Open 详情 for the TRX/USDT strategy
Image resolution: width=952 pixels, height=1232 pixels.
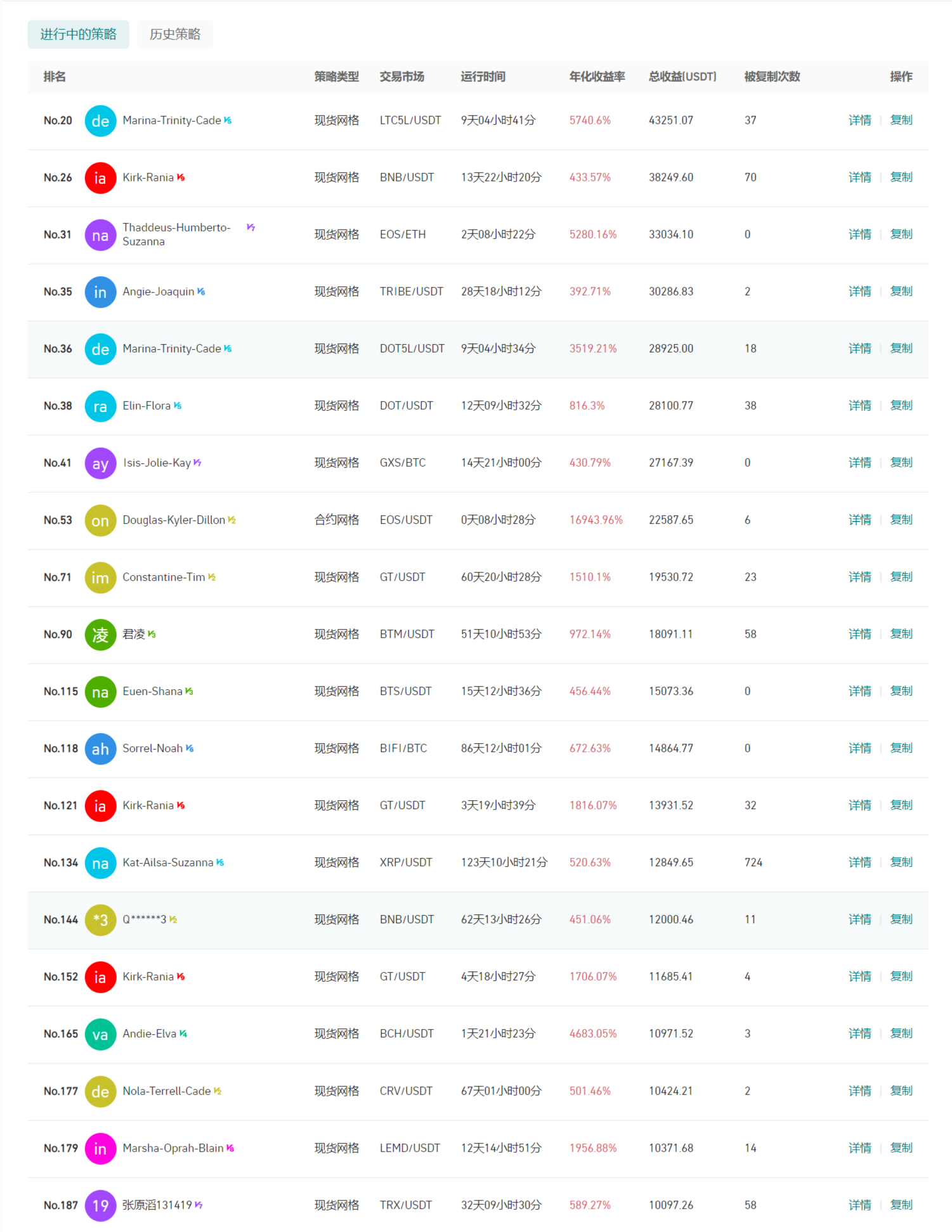(x=860, y=1205)
